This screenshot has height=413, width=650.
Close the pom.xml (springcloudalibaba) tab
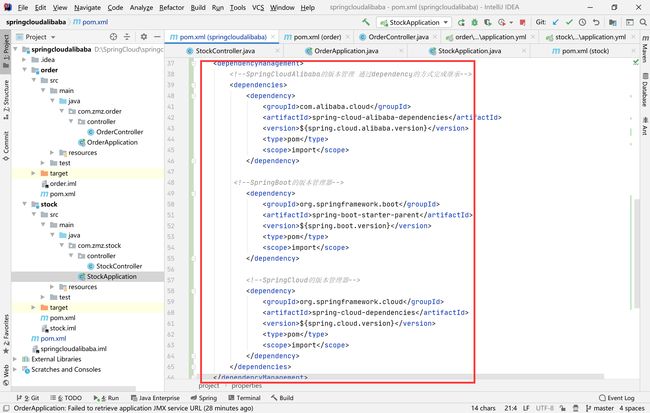click(273, 37)
